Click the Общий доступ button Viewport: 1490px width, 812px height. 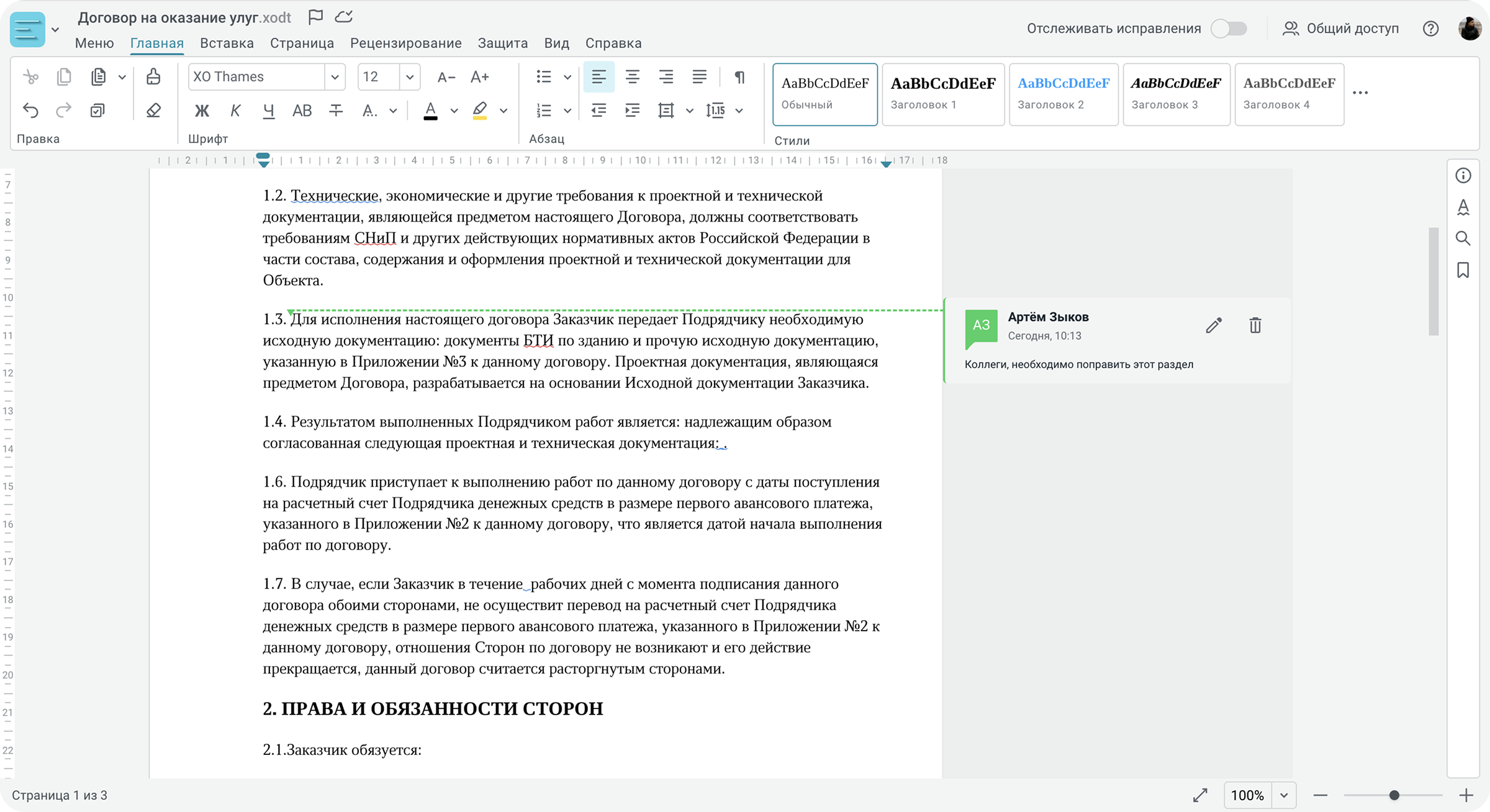[1340, 29]
